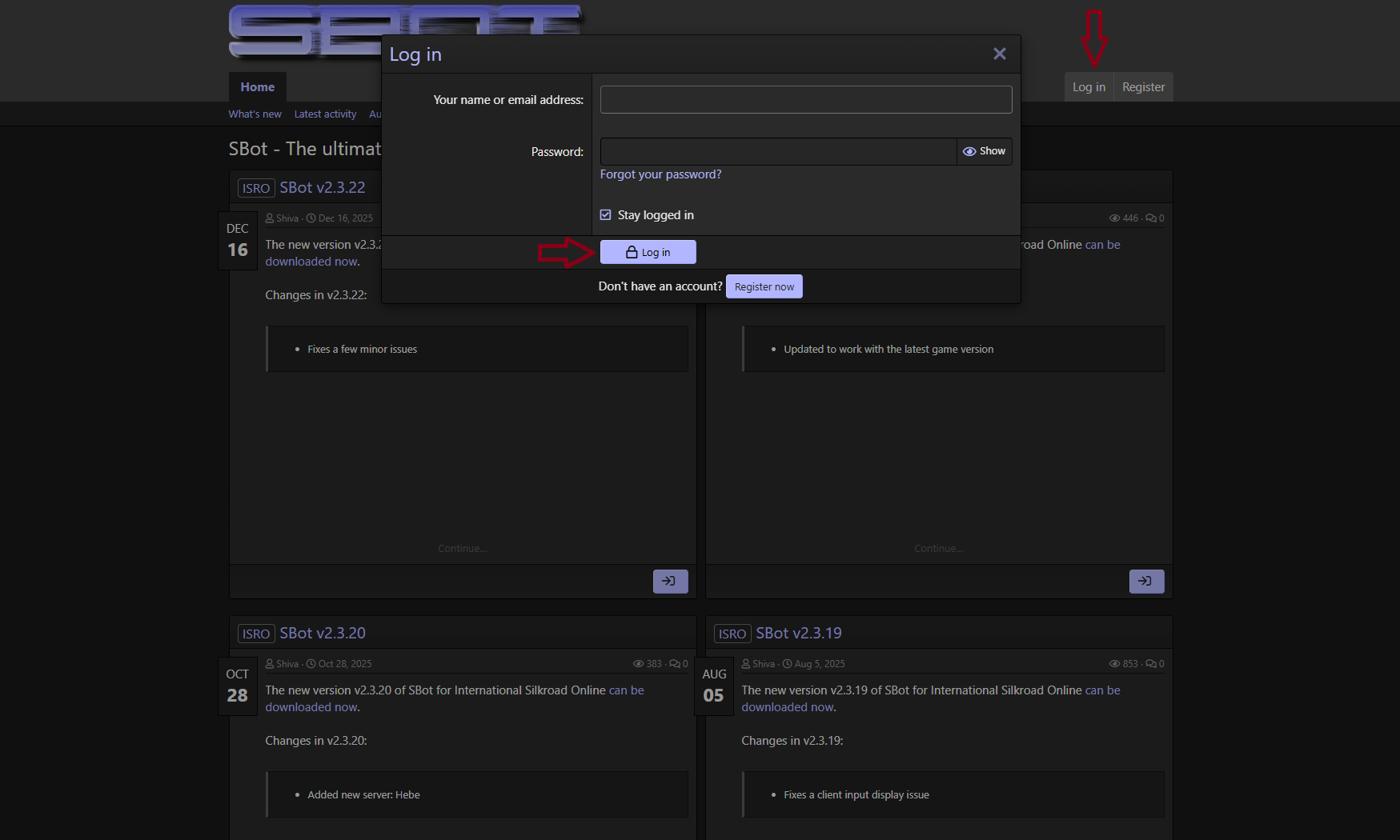Go to What's new menu item
This screenshot has width=1400, height=840.
point(255,114)
